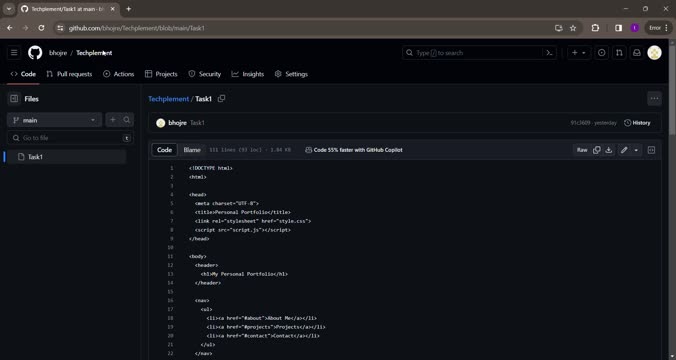Screen dimensions: 676x360
Task: Open the GitHub hamburger navigation menu
Action: (14, 53)
